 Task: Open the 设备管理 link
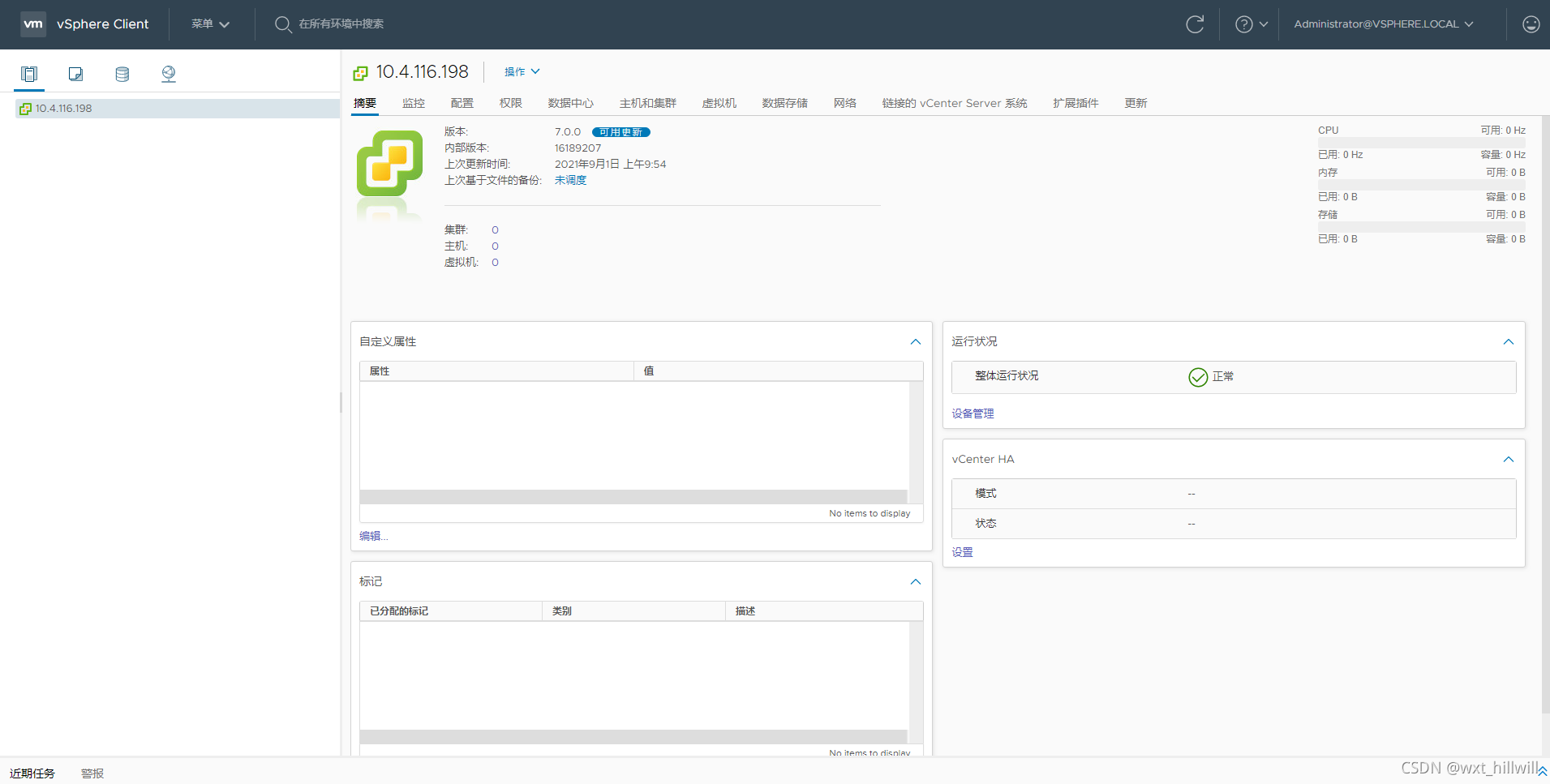pos(973,413)
